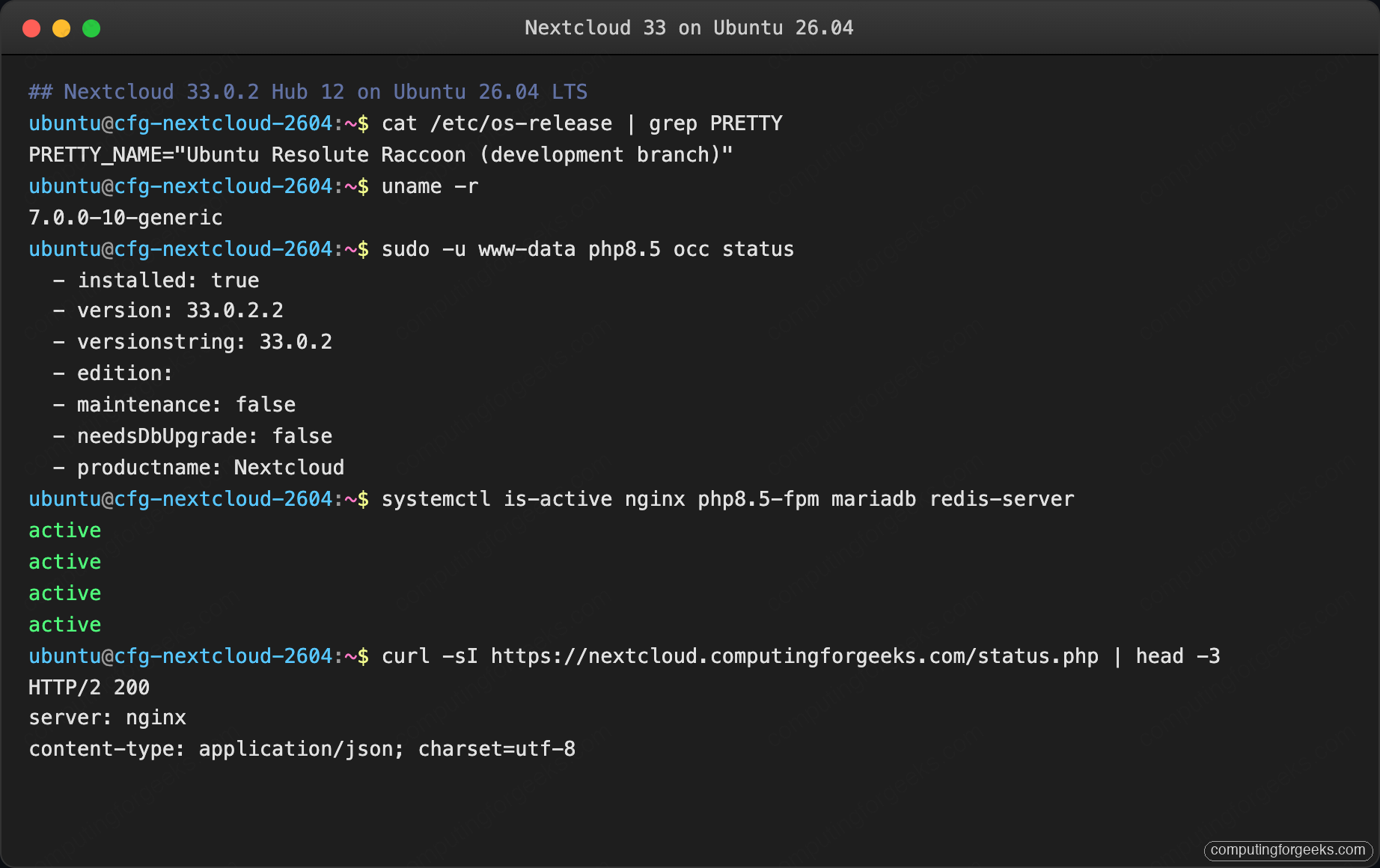Click the terminal title Nextcloud 33 on Ubuntu 26.04

tap(689, 28)
